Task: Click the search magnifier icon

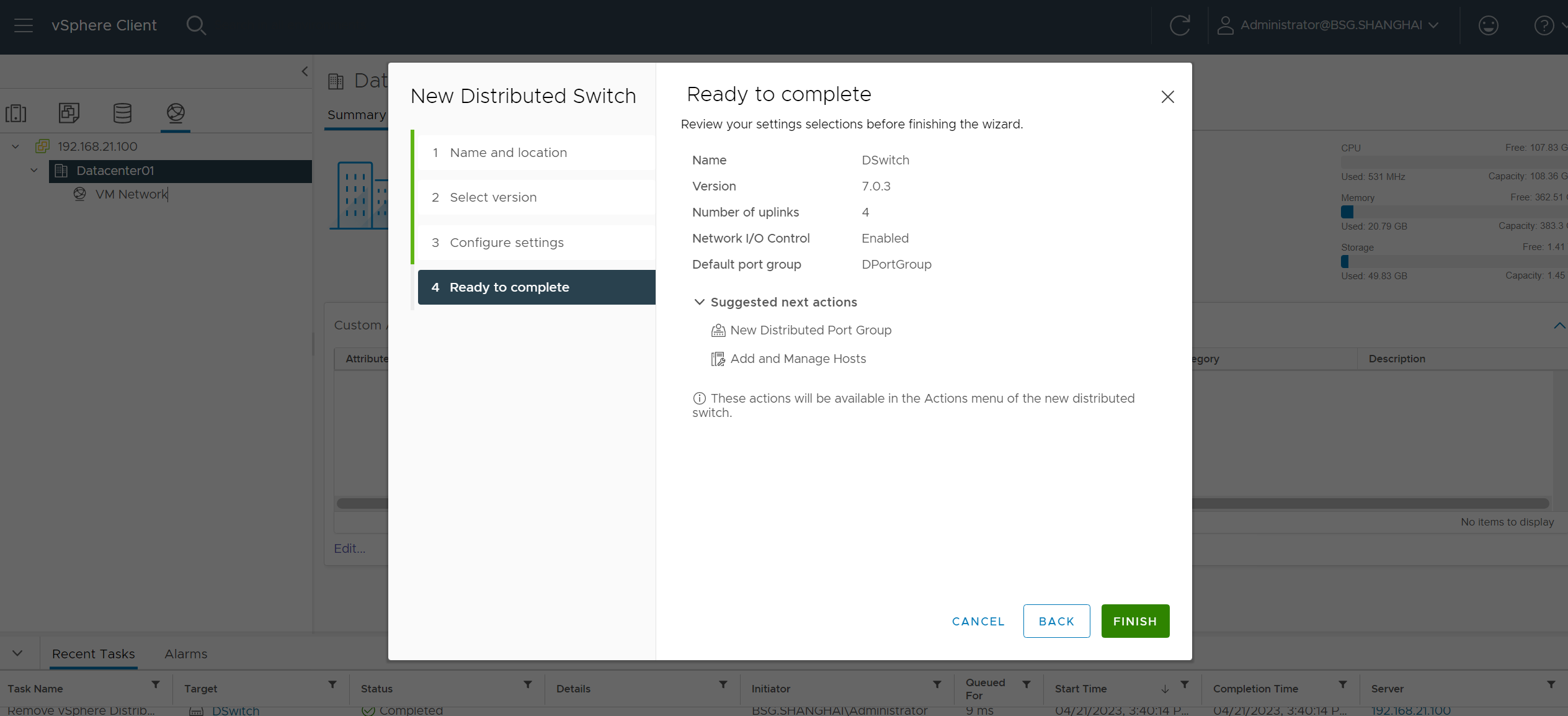Action: tap(196, 25)
